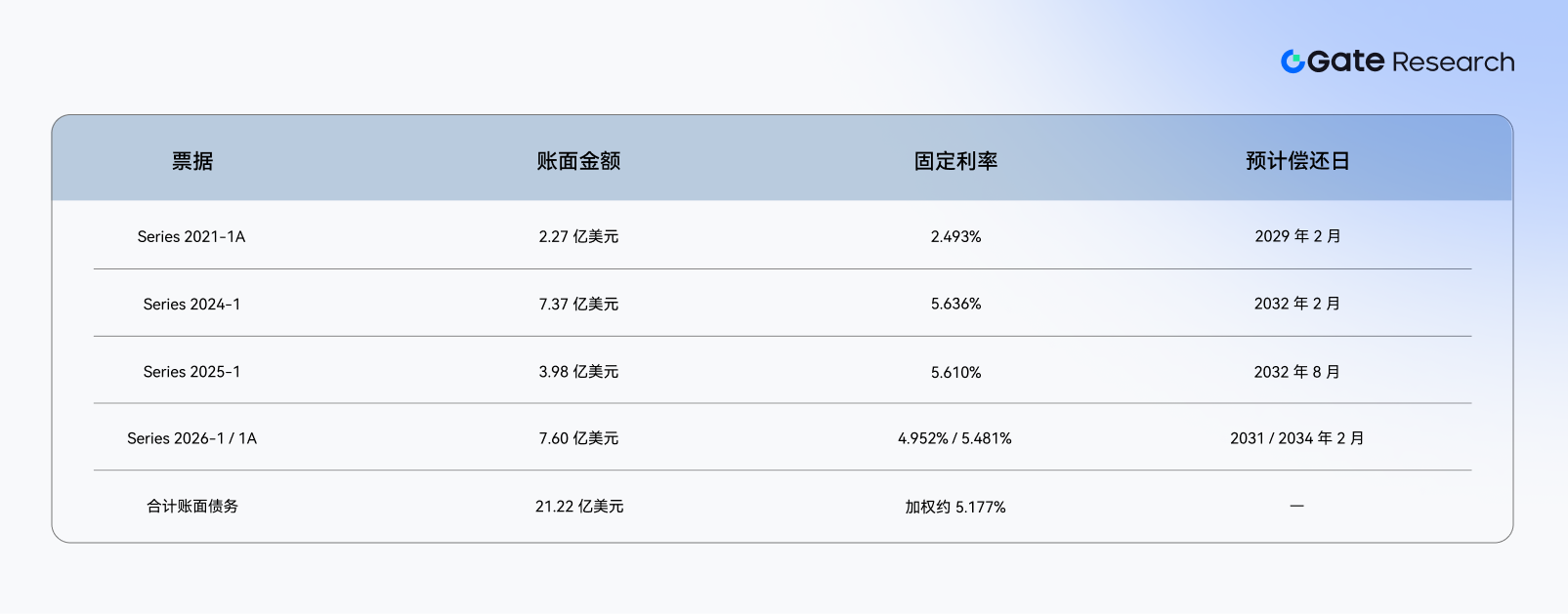Select the 预计偿还日 column header
Image resolution: width=1568 pixels, height=614 pixels.
(1297, 161)
